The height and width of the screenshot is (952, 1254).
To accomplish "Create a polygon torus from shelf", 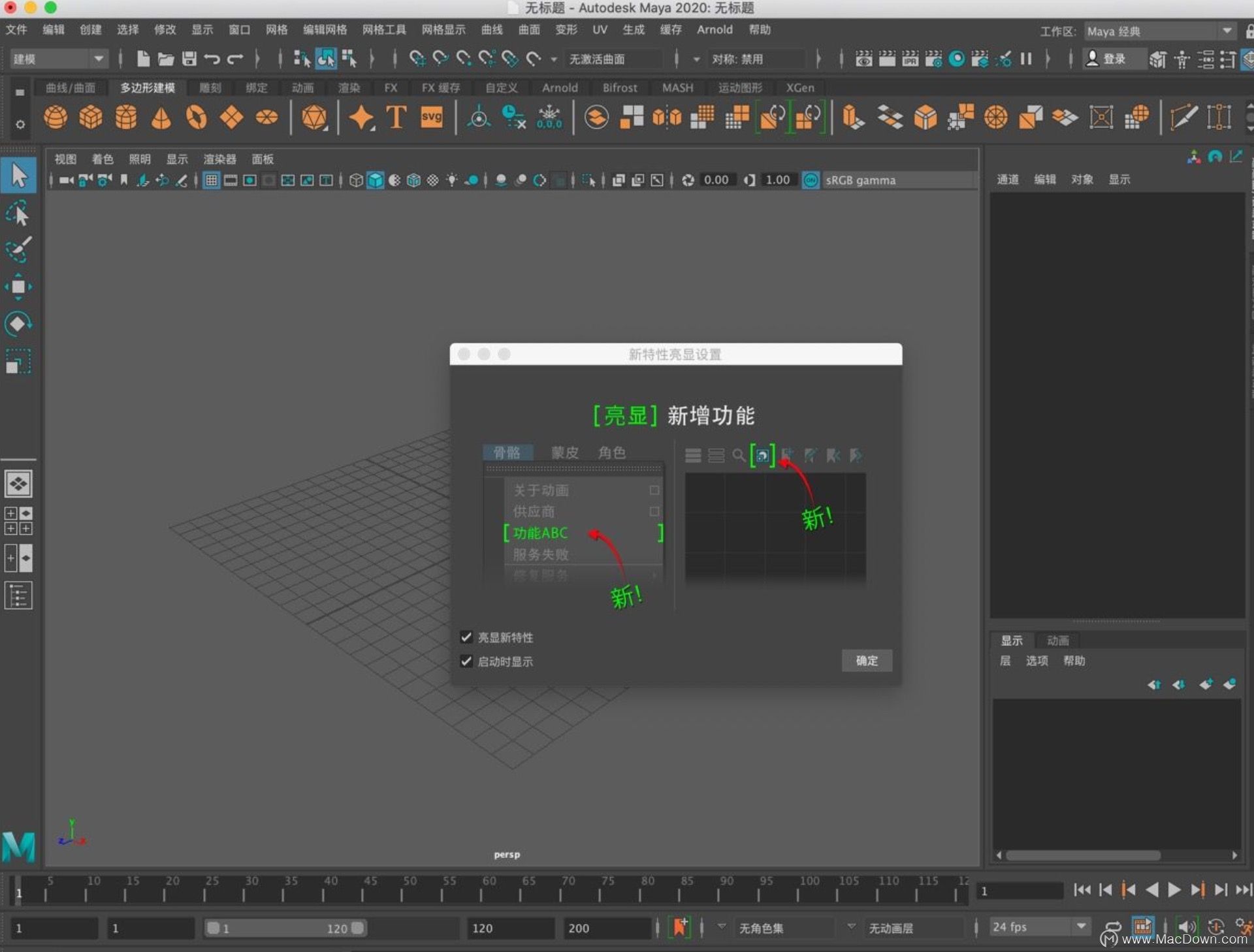I will [197, 118].
